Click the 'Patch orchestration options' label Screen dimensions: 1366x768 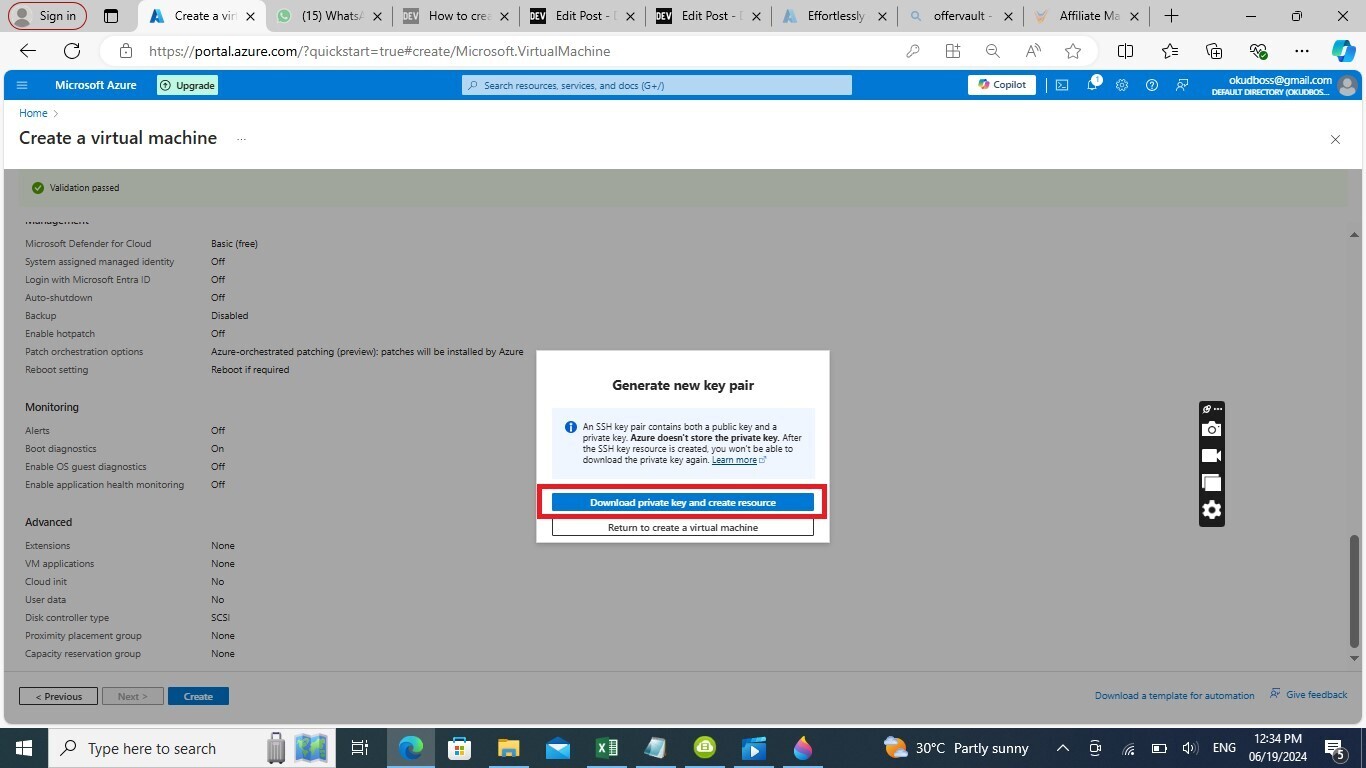(84, 352)
